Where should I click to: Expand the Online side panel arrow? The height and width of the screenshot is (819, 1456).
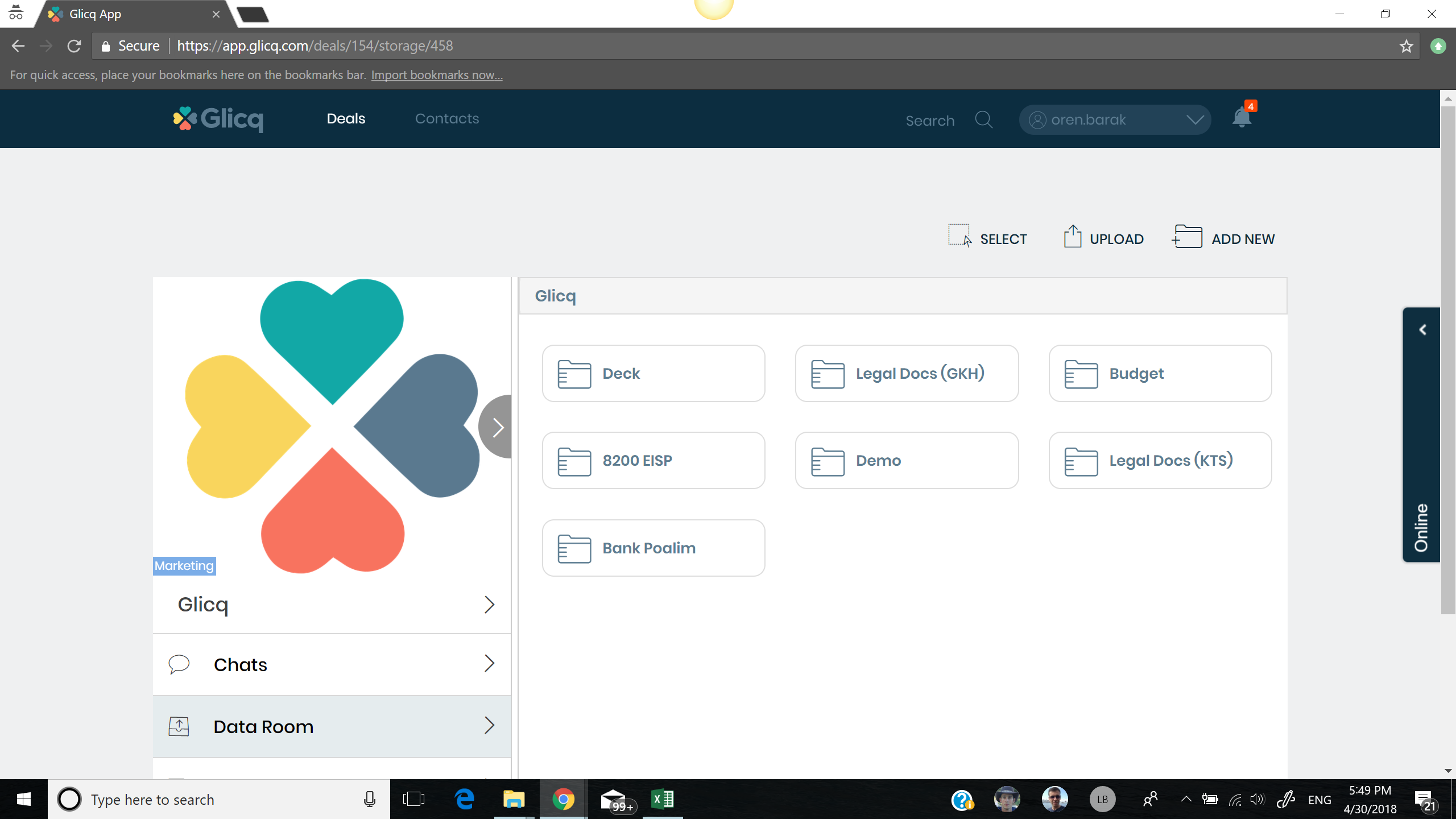coord(1422,330)
